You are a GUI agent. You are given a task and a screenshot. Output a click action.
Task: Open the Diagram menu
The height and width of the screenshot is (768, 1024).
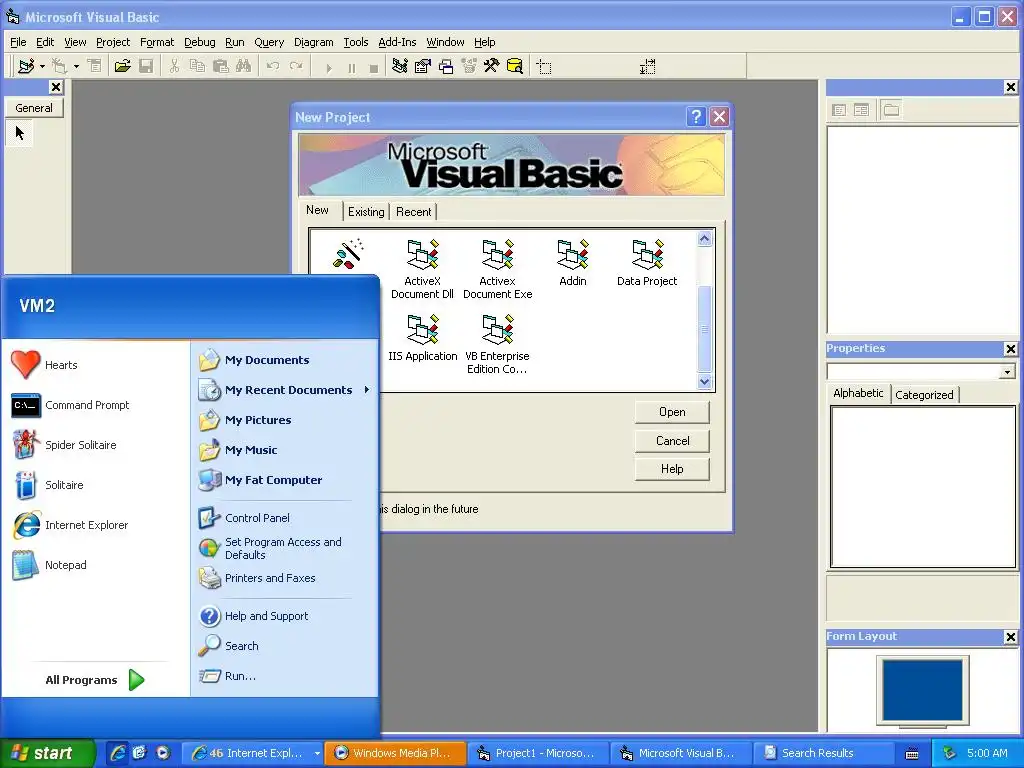pos(313,42)
